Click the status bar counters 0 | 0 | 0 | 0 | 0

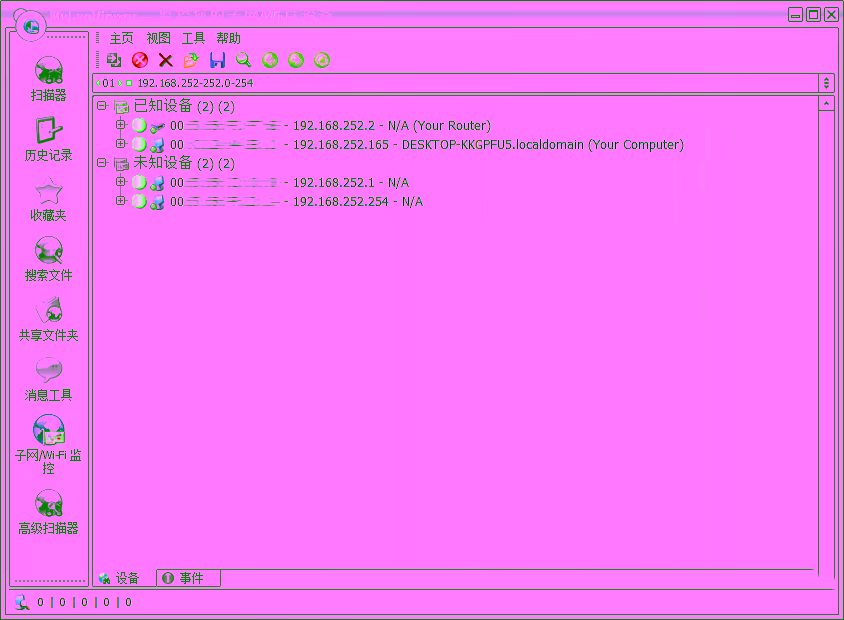[x=84, y=602]
